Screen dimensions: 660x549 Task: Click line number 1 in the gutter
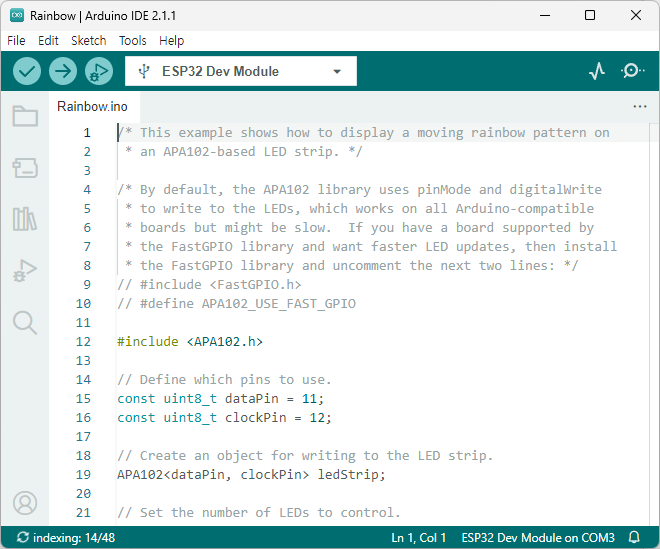point(87,133)
